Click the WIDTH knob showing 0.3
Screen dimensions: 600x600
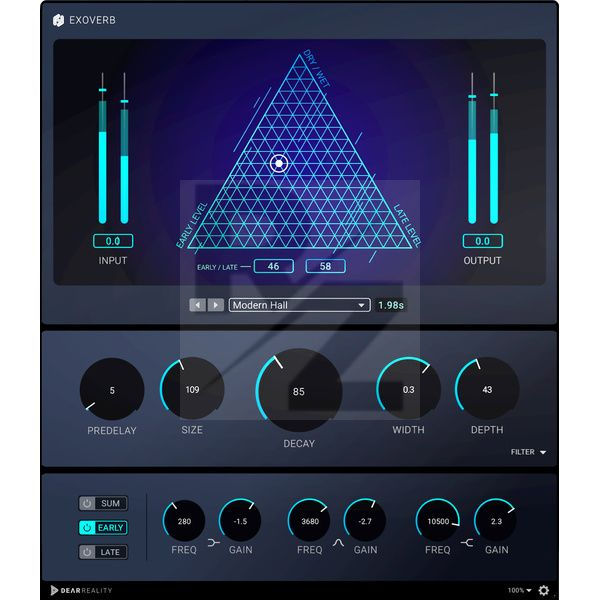pos(408,388)
